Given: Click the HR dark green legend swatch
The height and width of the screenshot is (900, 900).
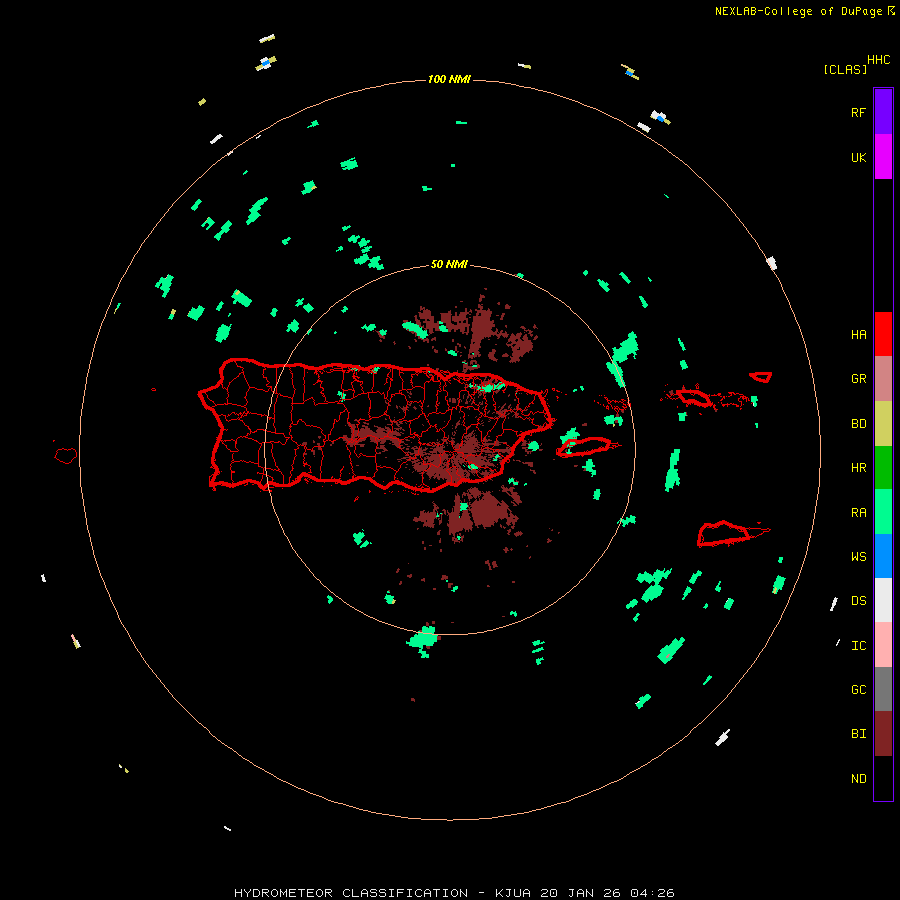Looking at the screenshot, I should (x=883, y=468).
